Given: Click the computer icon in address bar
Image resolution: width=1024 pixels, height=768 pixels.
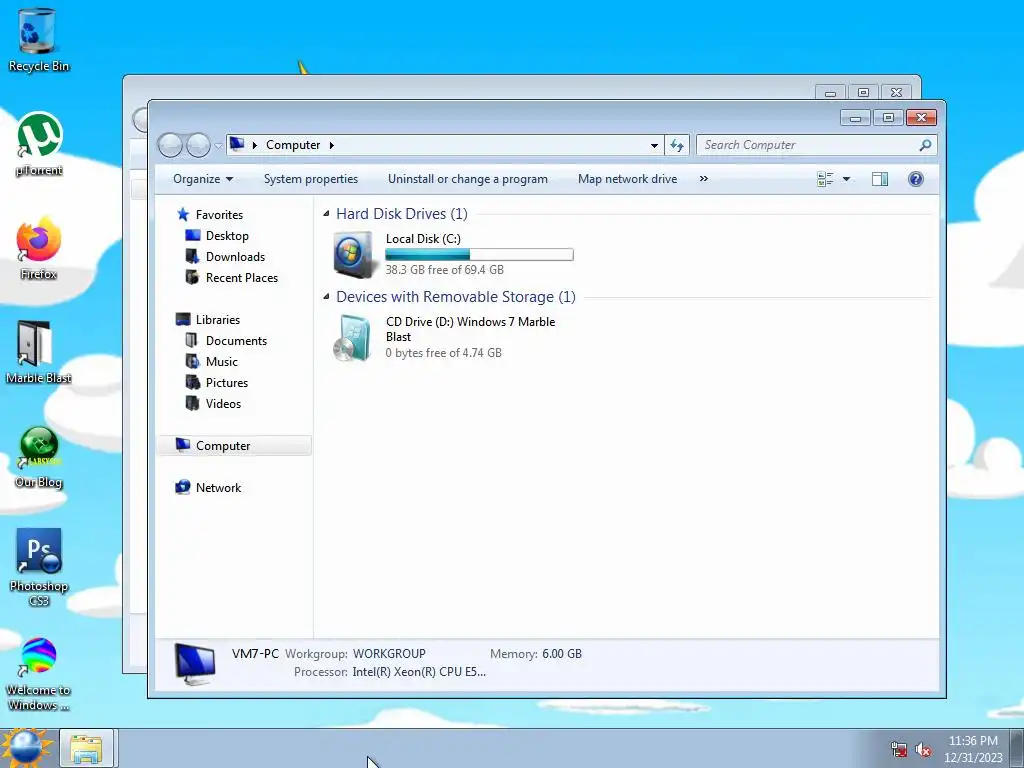Looking at the screenshot, I should [x=237, y=144].
